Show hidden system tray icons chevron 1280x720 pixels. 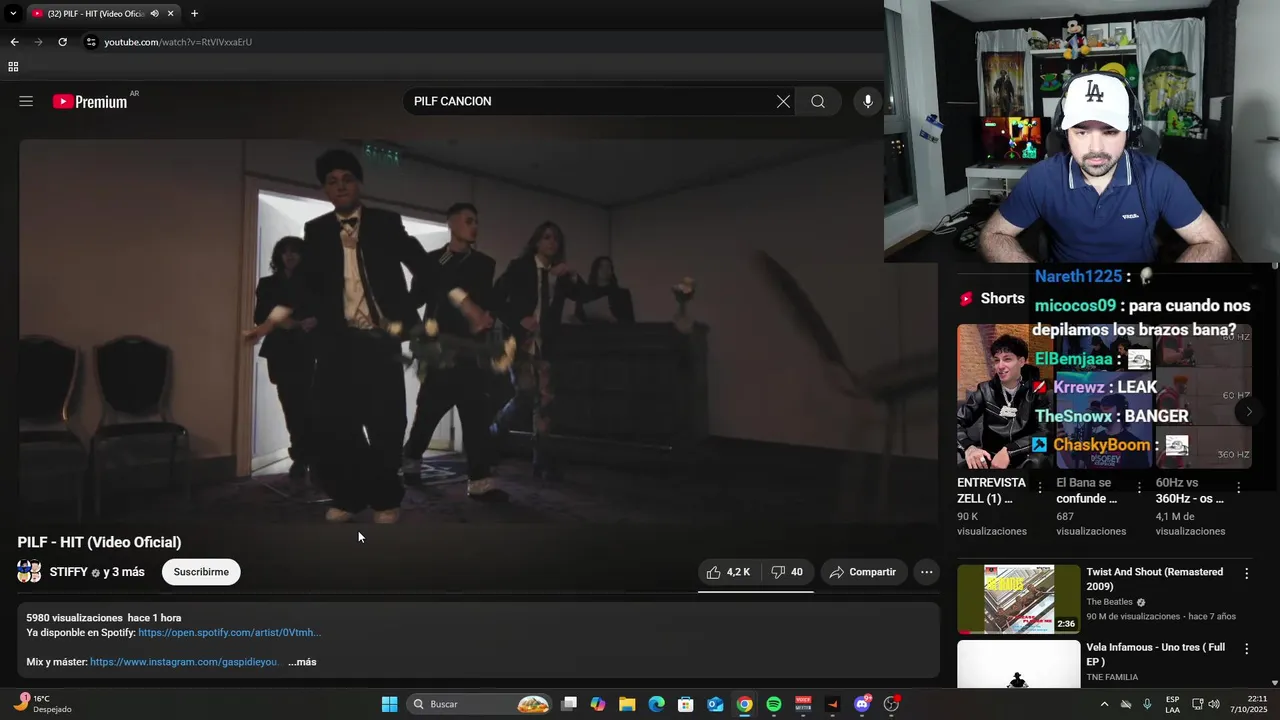click(1104, 704)
